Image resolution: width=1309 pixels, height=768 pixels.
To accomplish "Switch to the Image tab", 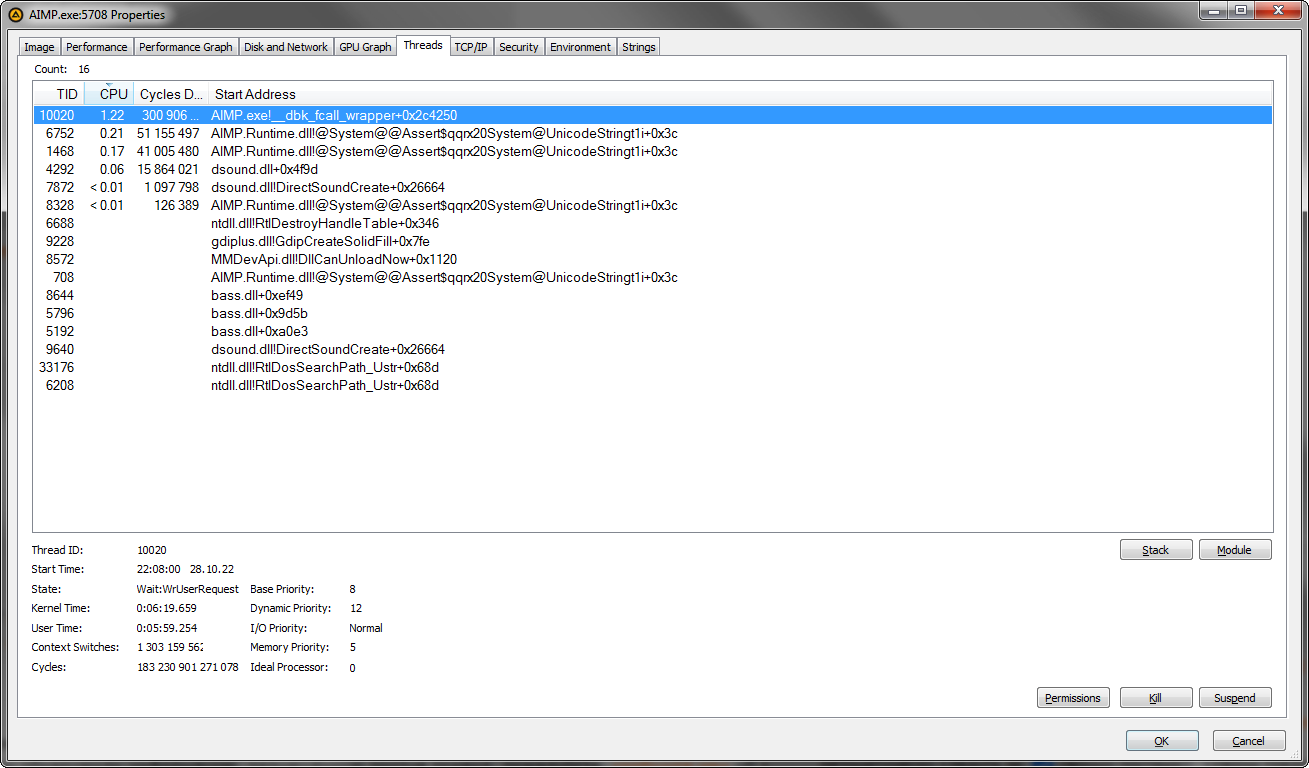I will (39, 47).
